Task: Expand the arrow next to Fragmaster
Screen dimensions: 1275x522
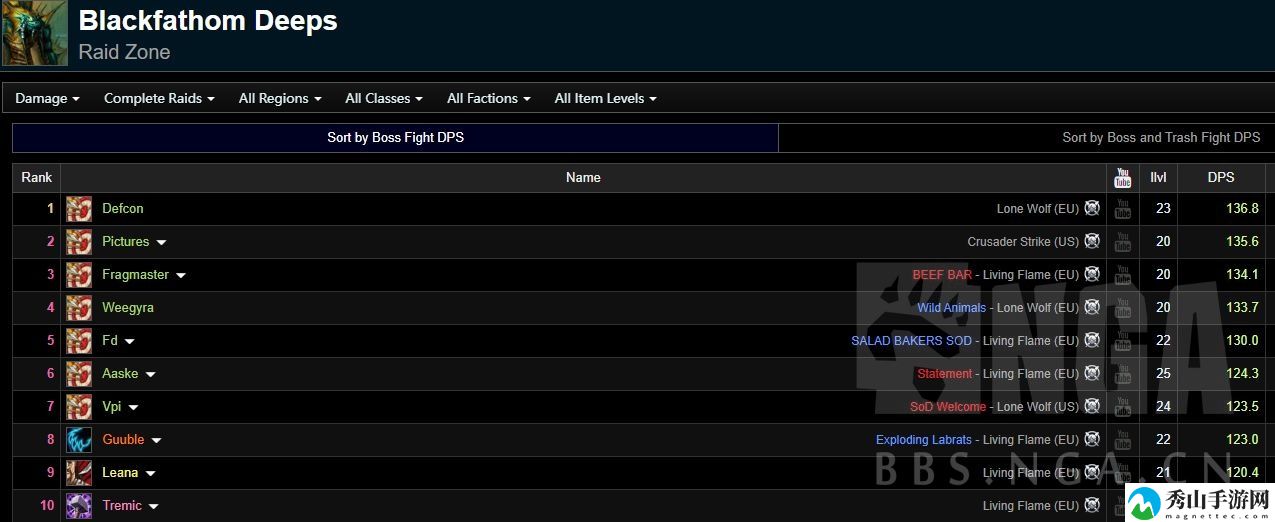Action: (x=181, y=276)
